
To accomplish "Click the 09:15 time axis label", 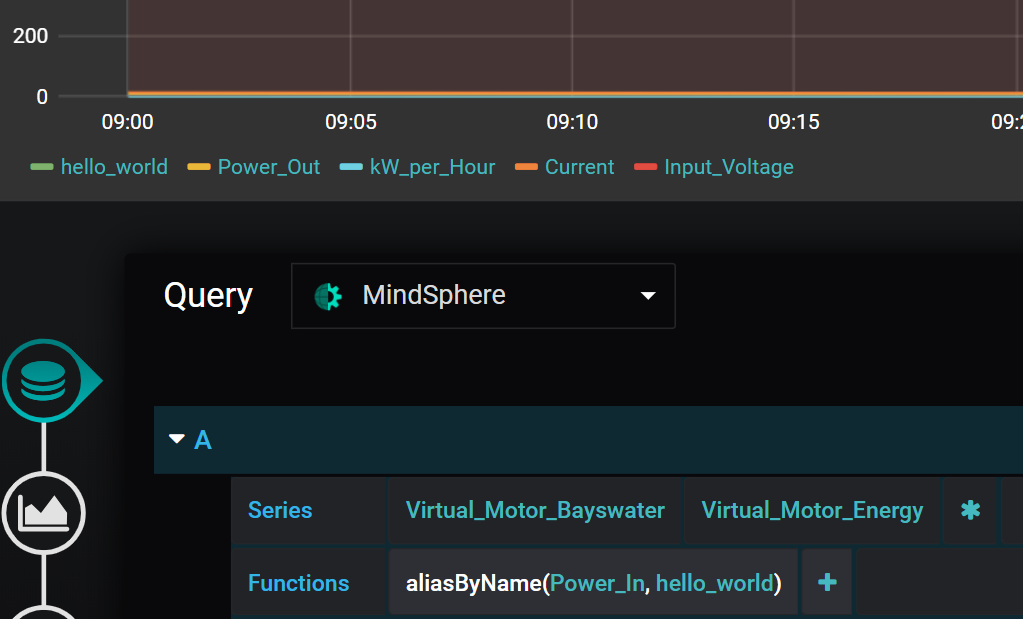I will pyautogui.click(x=793, y=122).
